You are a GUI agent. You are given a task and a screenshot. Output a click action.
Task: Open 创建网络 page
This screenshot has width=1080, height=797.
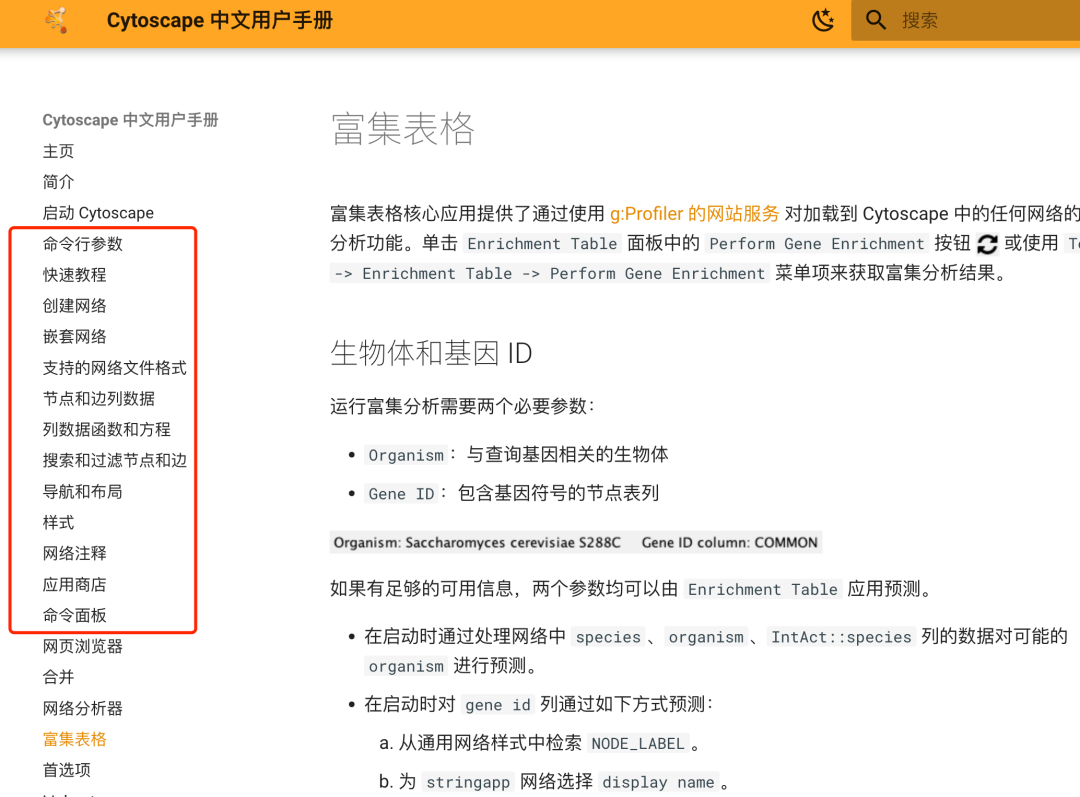[74, 306]
